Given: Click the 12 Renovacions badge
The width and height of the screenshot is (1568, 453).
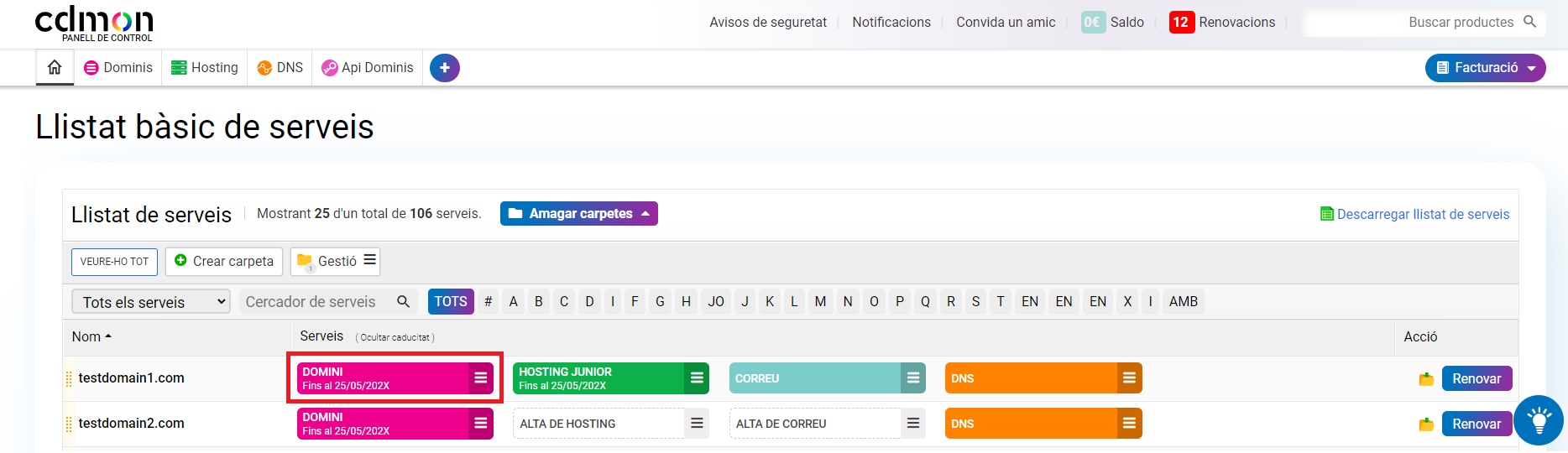Looking at the screenshot, I should point(1180,23).
